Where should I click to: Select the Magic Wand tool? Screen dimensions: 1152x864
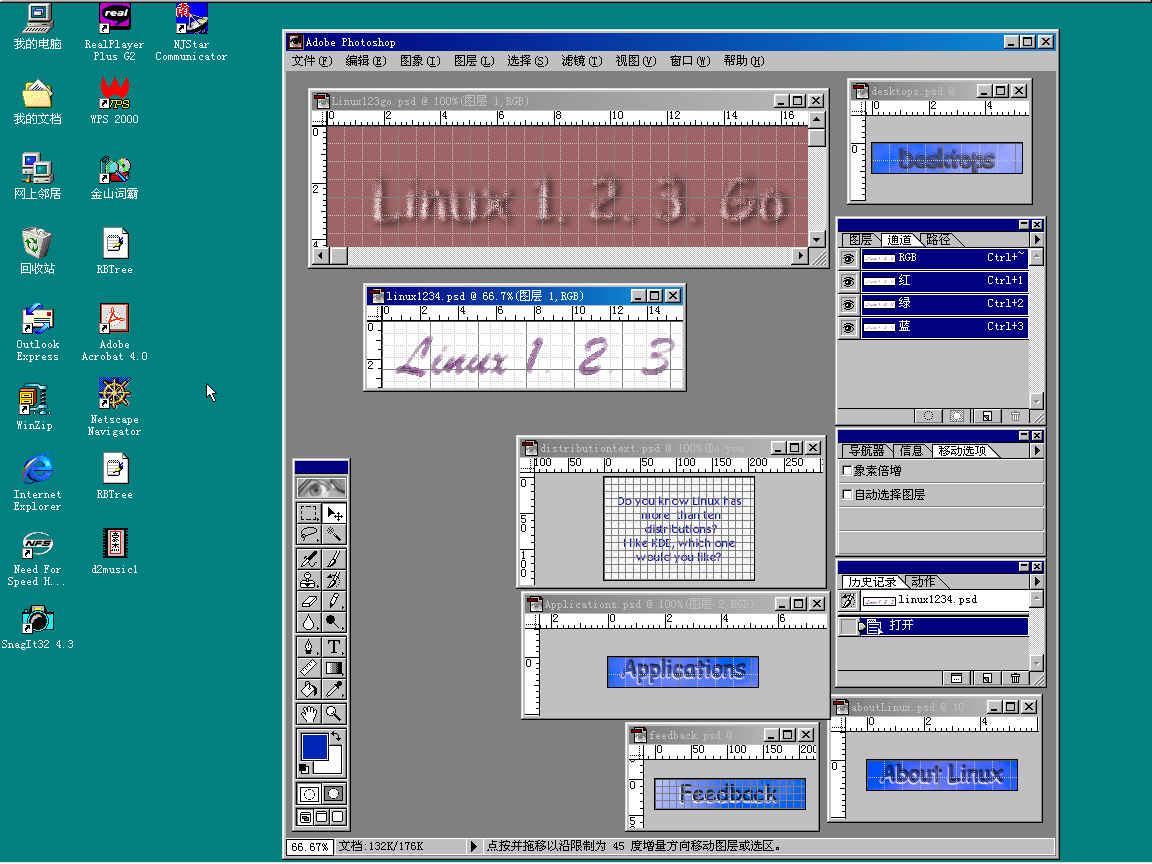(334, 535)
